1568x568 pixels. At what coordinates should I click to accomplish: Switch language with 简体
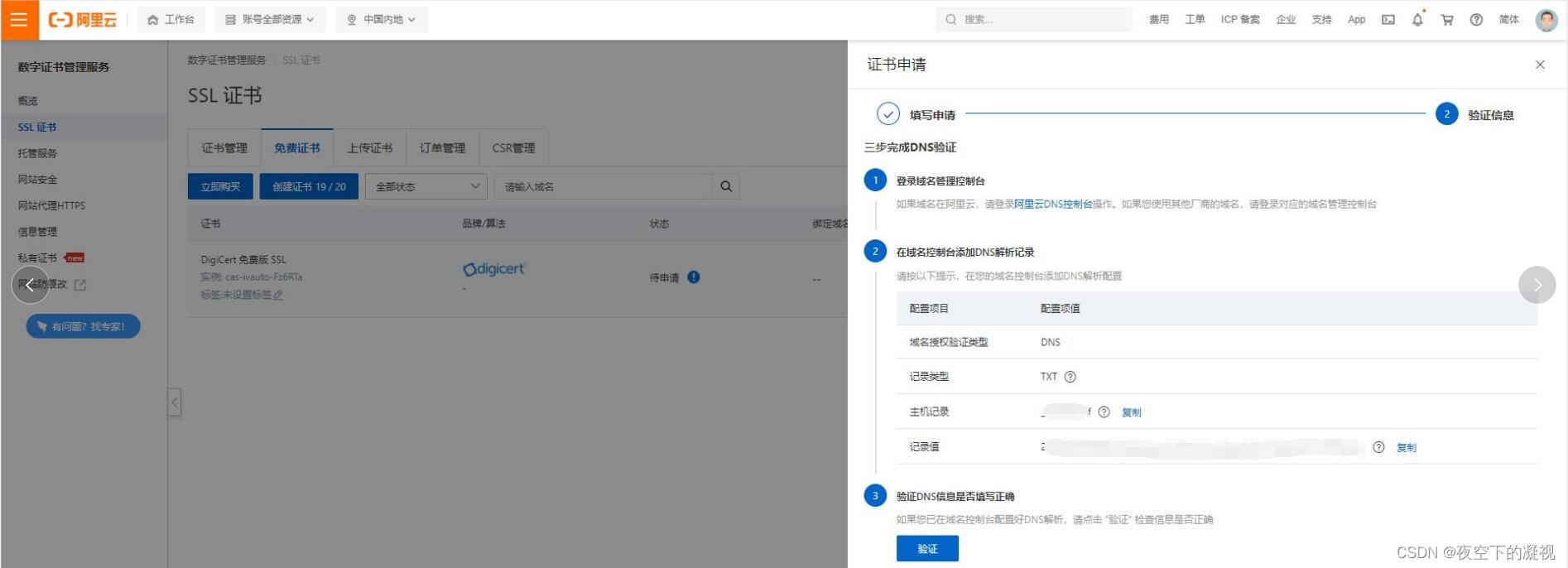coord(1508,20)
